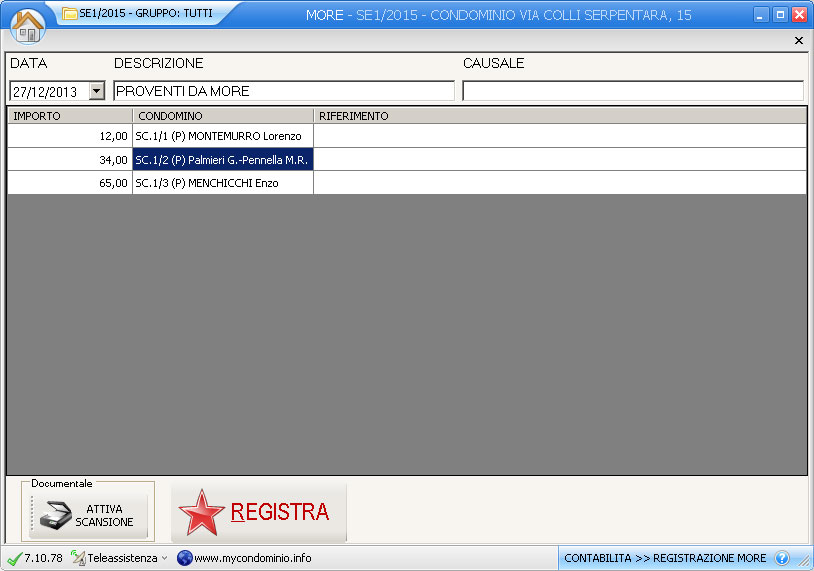Select the MENCHICCHI Enzo condomino cell

tap(222, 183)
